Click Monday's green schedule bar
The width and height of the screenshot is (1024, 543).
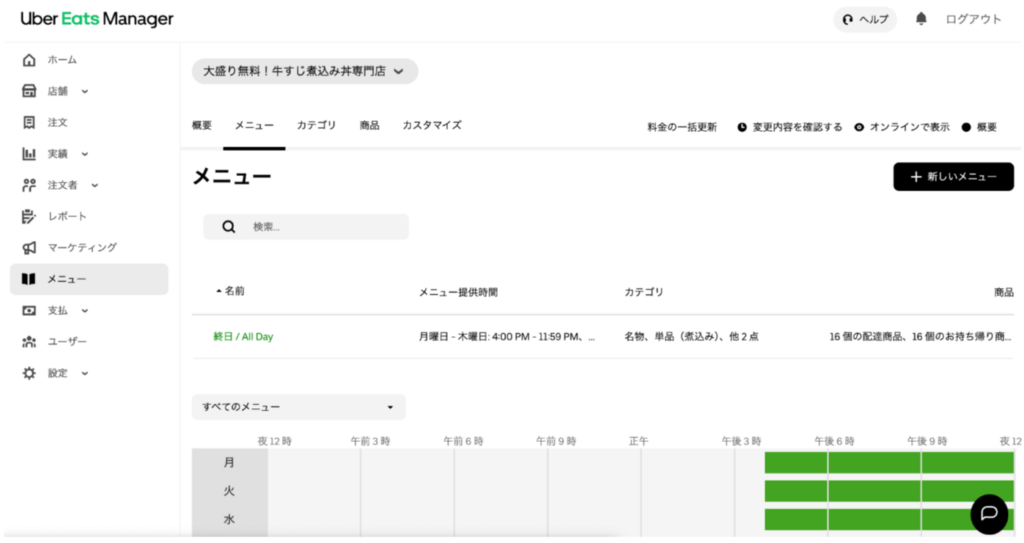[888, 462]
